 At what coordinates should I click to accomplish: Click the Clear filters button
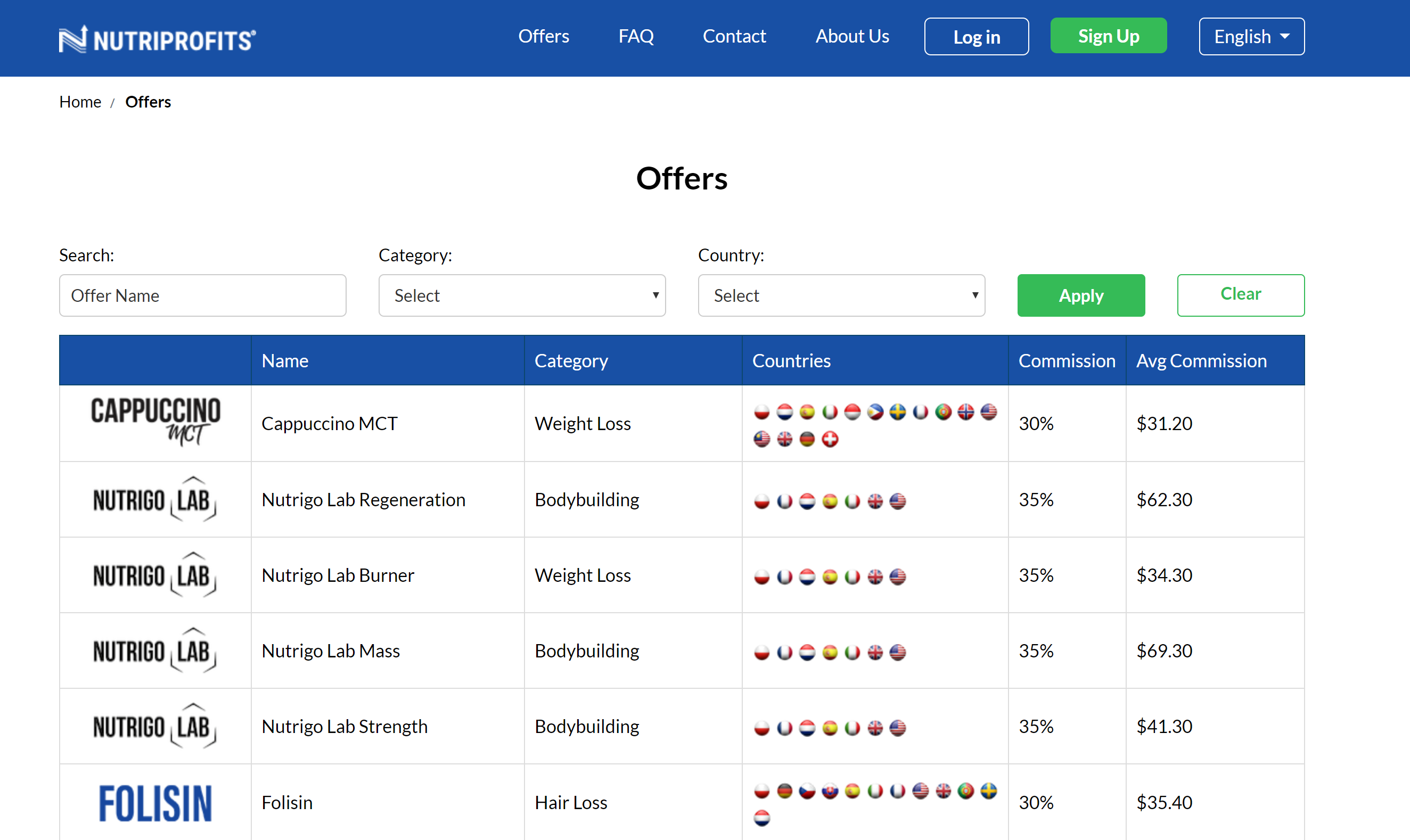pos(1240,295)
